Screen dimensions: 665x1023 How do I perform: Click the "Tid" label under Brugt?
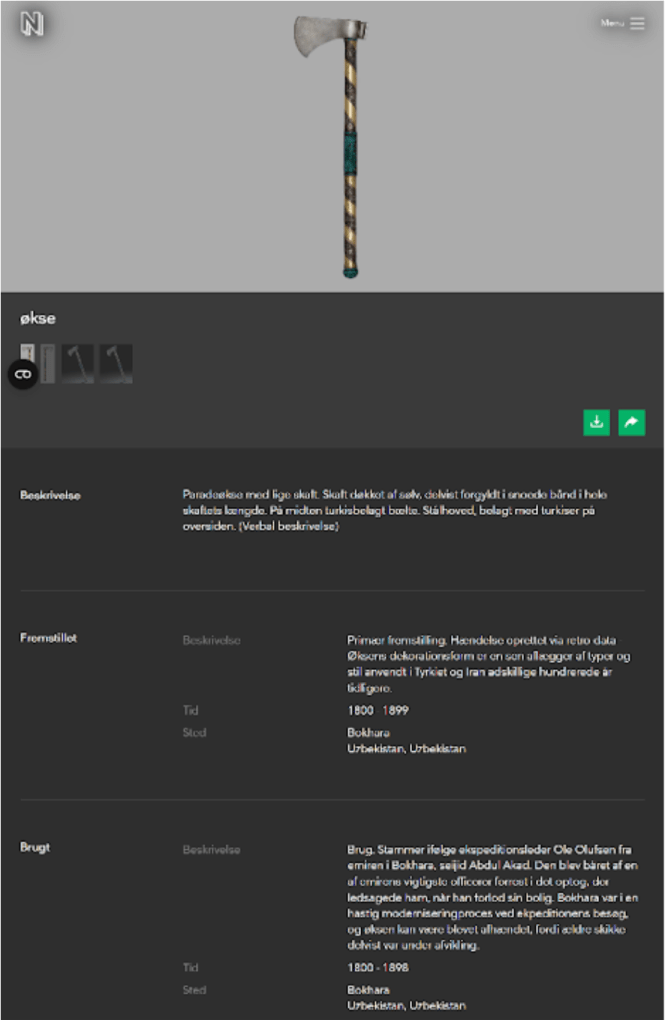(190, 968)
